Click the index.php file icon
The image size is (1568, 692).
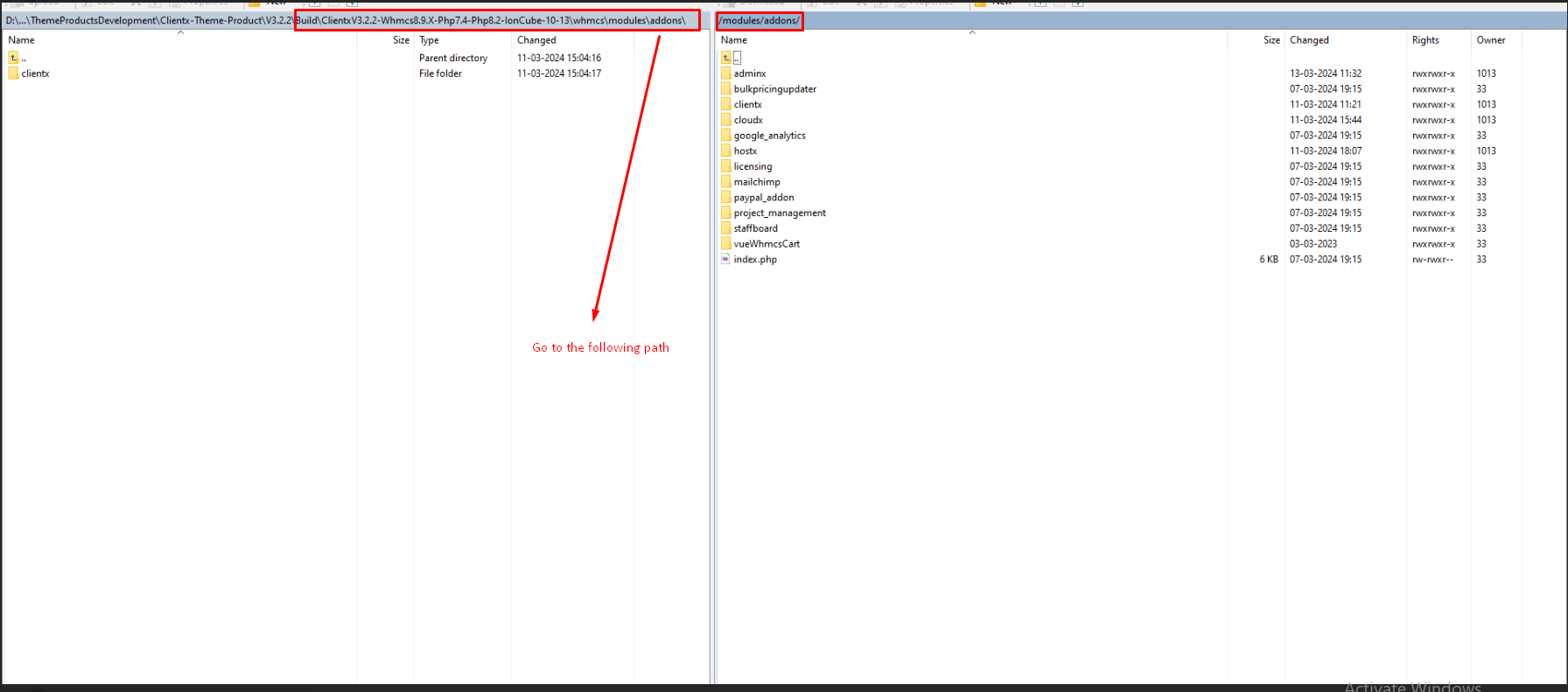click(x=725, y=259)
